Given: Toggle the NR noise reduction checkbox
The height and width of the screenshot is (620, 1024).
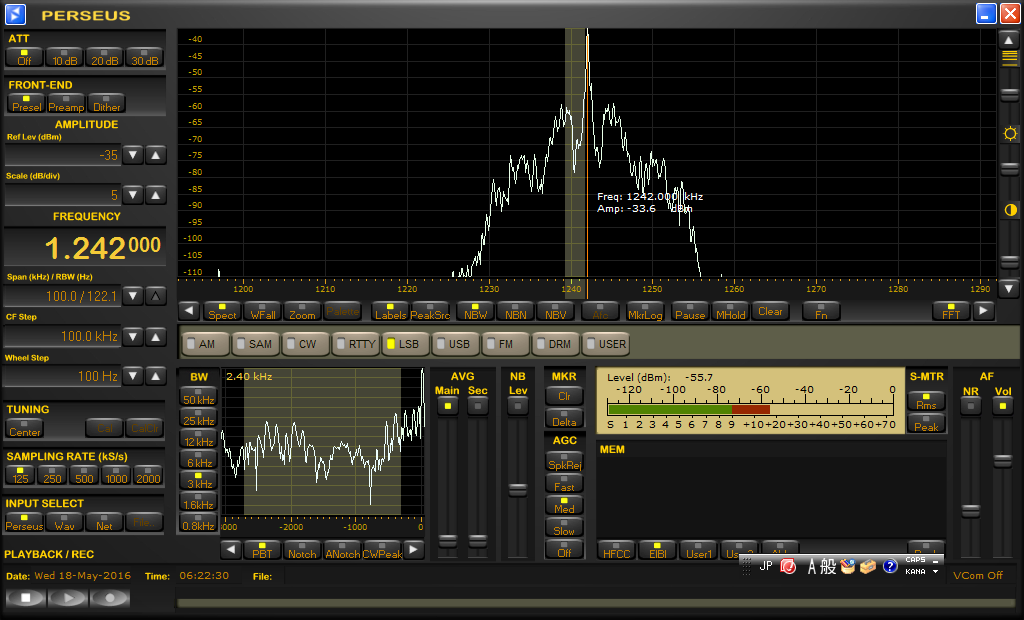Looking at the screenshot, I should tap(971, 406).
